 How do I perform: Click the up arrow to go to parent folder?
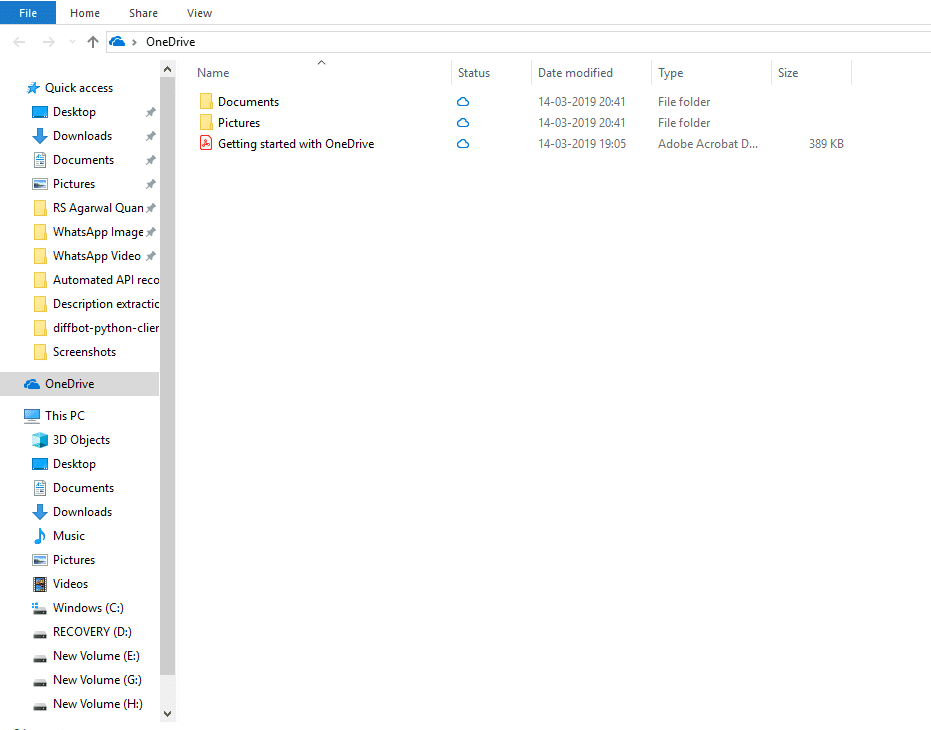(x=93, y=42)
